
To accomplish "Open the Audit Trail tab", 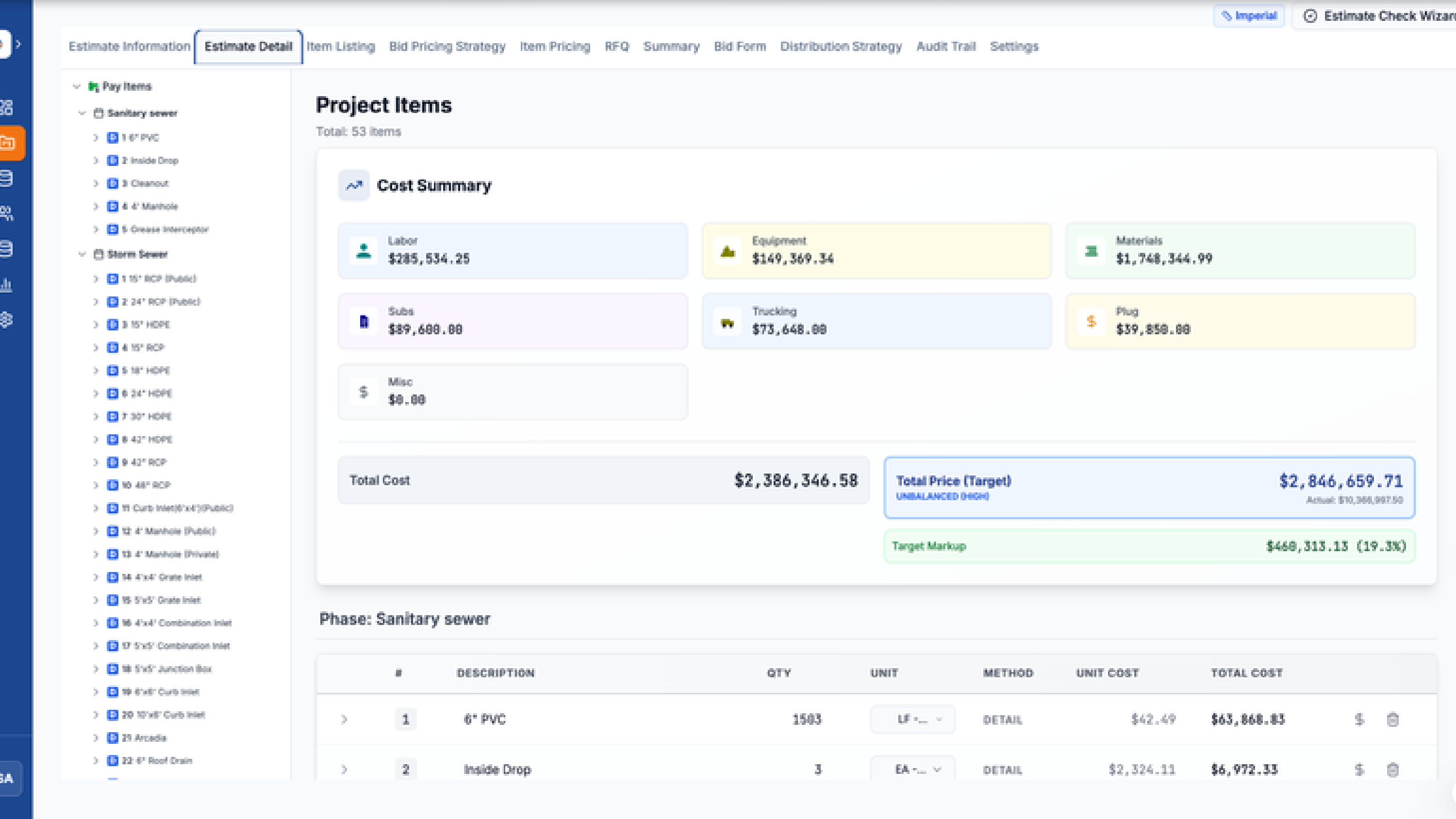I will point(945,47).
